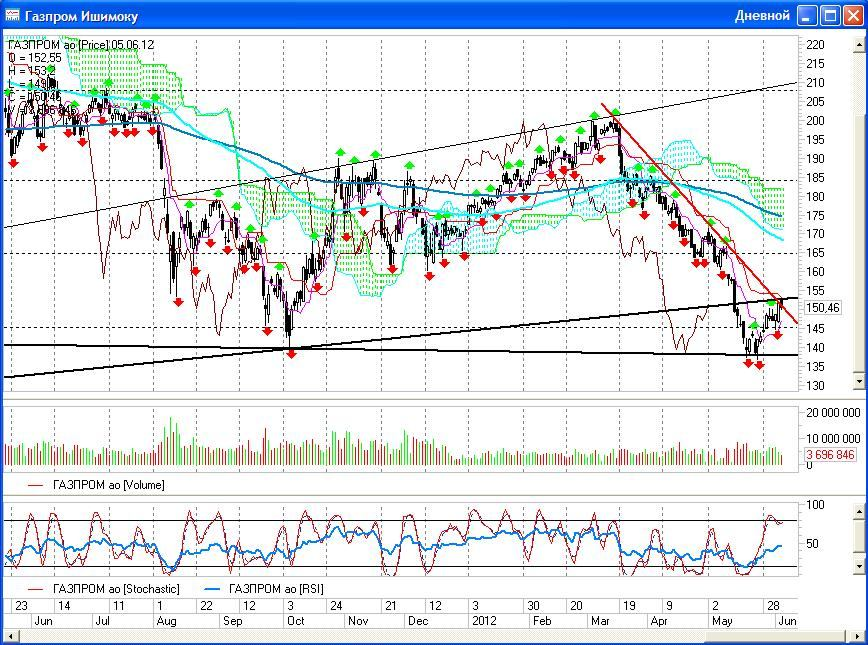Click the '220' price axis label
This screenshot has width=868, height=645.
815,45
